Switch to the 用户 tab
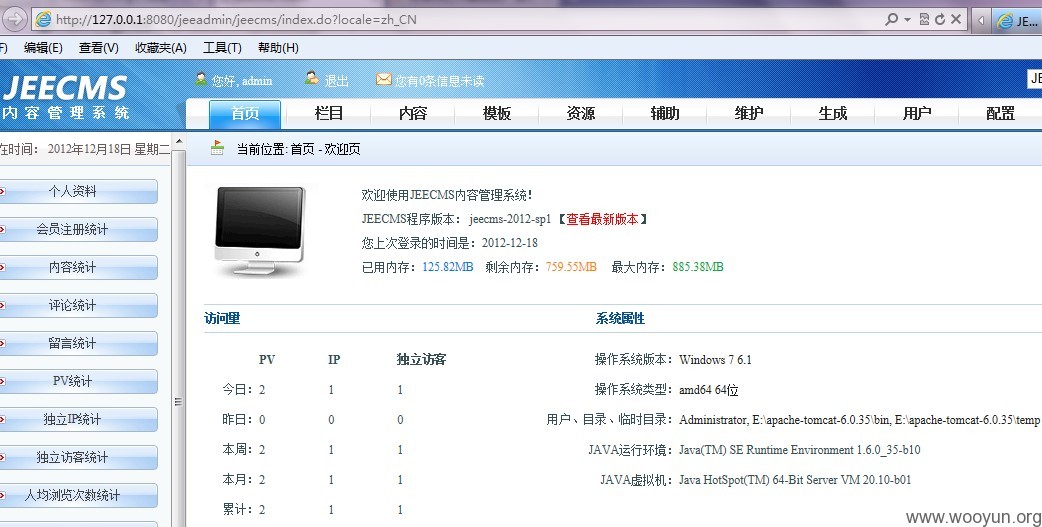This screenshot has width=1042, height=527. pos(917,114)
